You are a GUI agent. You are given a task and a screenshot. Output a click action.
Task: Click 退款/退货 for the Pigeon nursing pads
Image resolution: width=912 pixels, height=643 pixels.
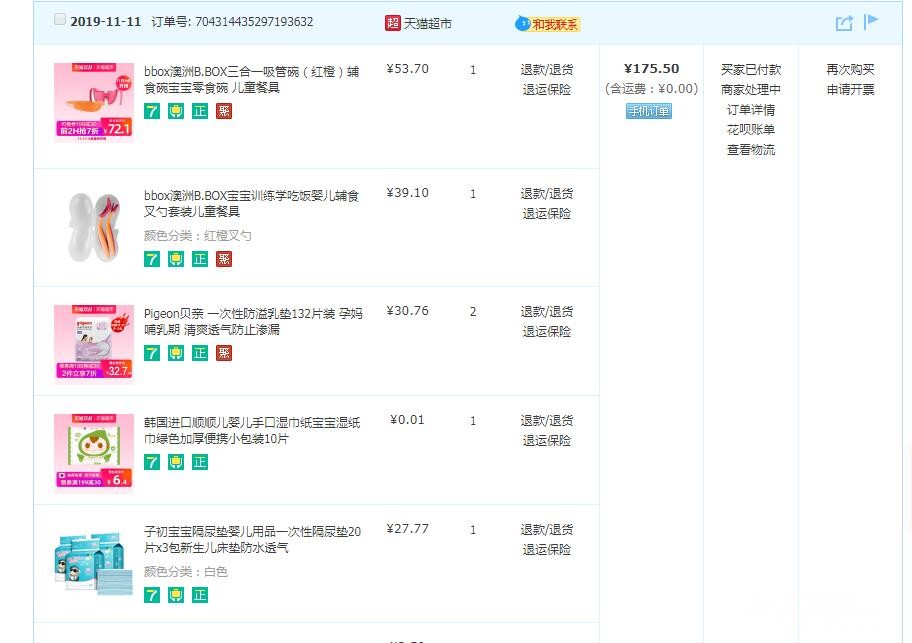[546, 312]
